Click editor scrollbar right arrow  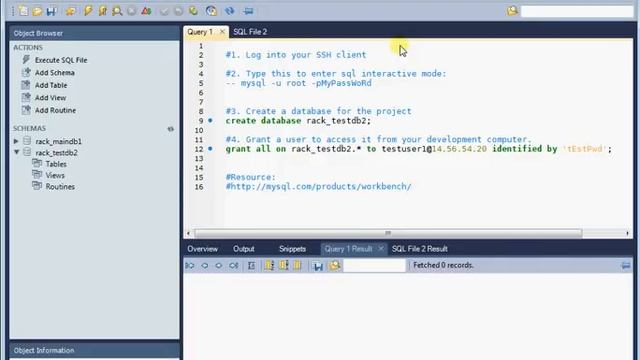(x=627, y=233)
